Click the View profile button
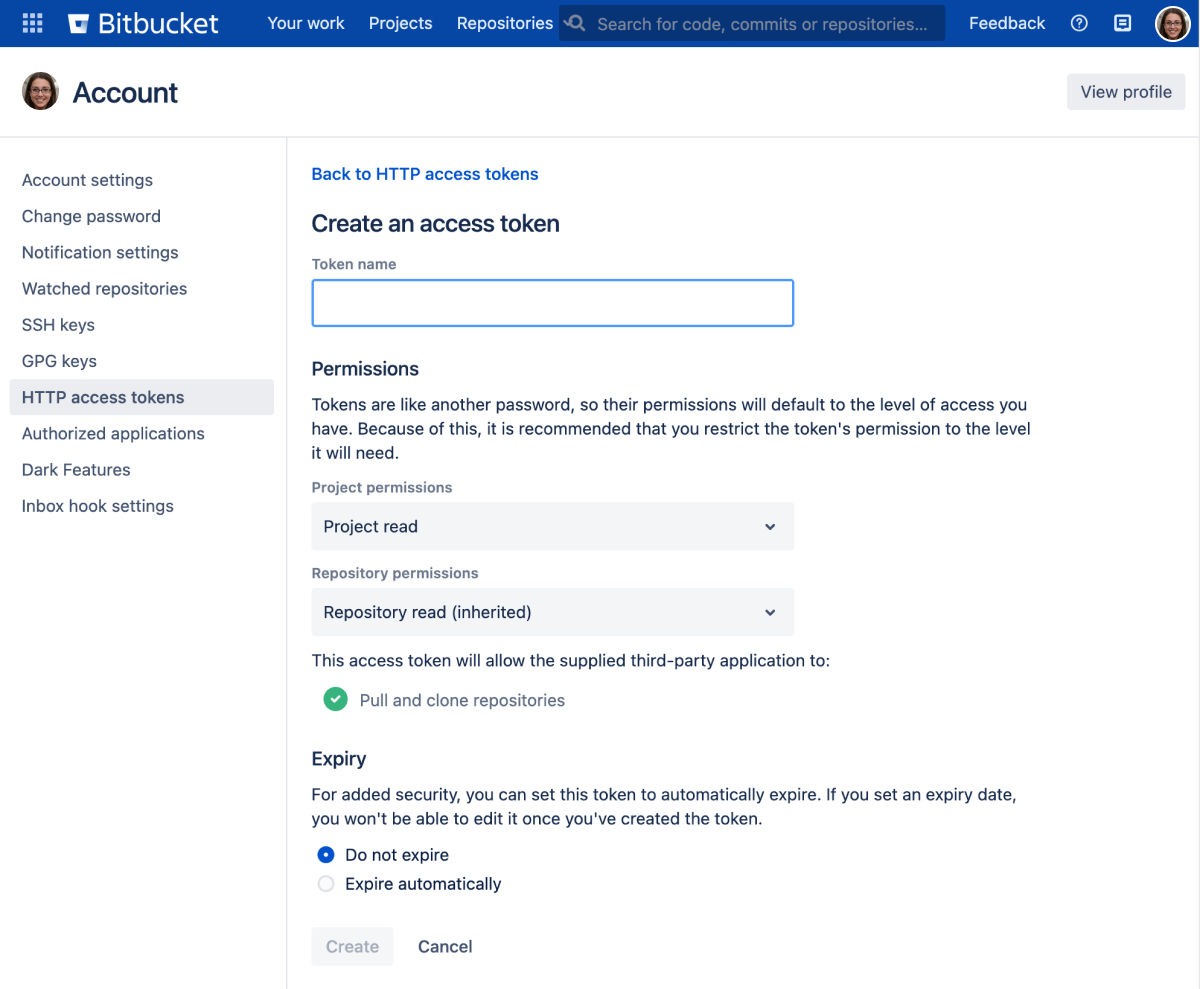The width and height of the screenshot is (1200, 989). [1126, 91]
